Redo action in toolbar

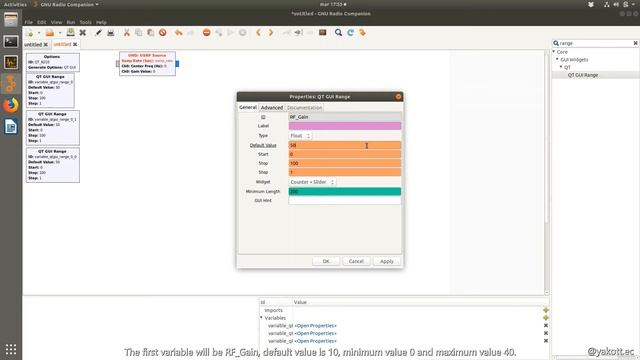pos(191,33)
